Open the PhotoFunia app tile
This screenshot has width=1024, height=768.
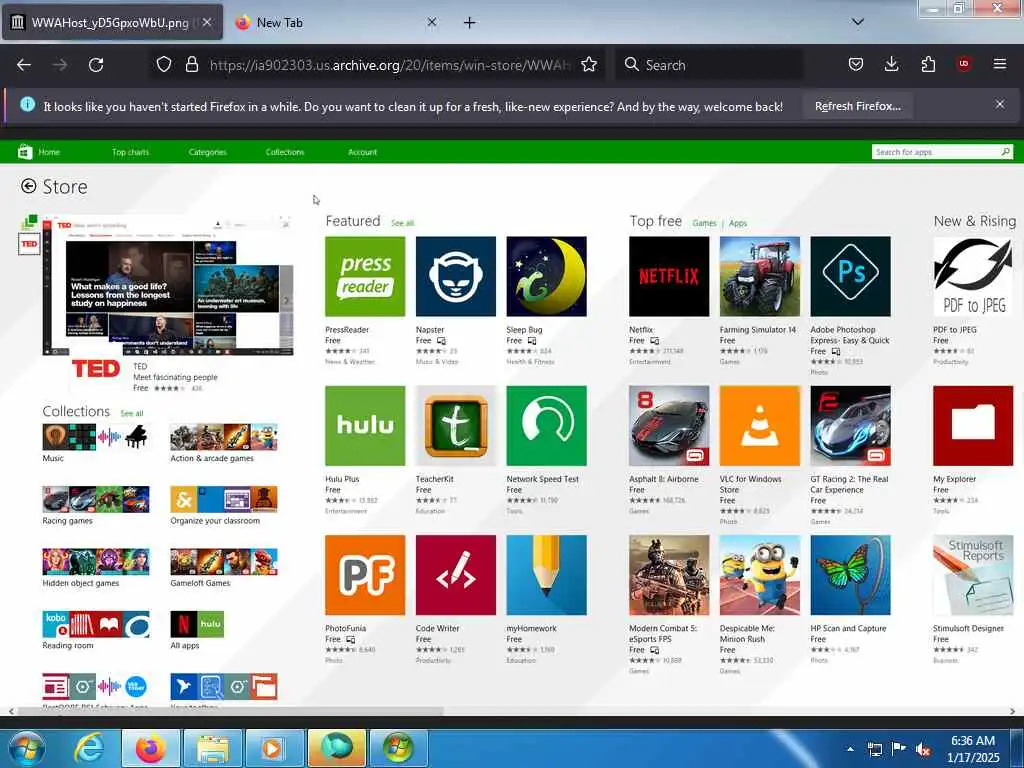364,575
